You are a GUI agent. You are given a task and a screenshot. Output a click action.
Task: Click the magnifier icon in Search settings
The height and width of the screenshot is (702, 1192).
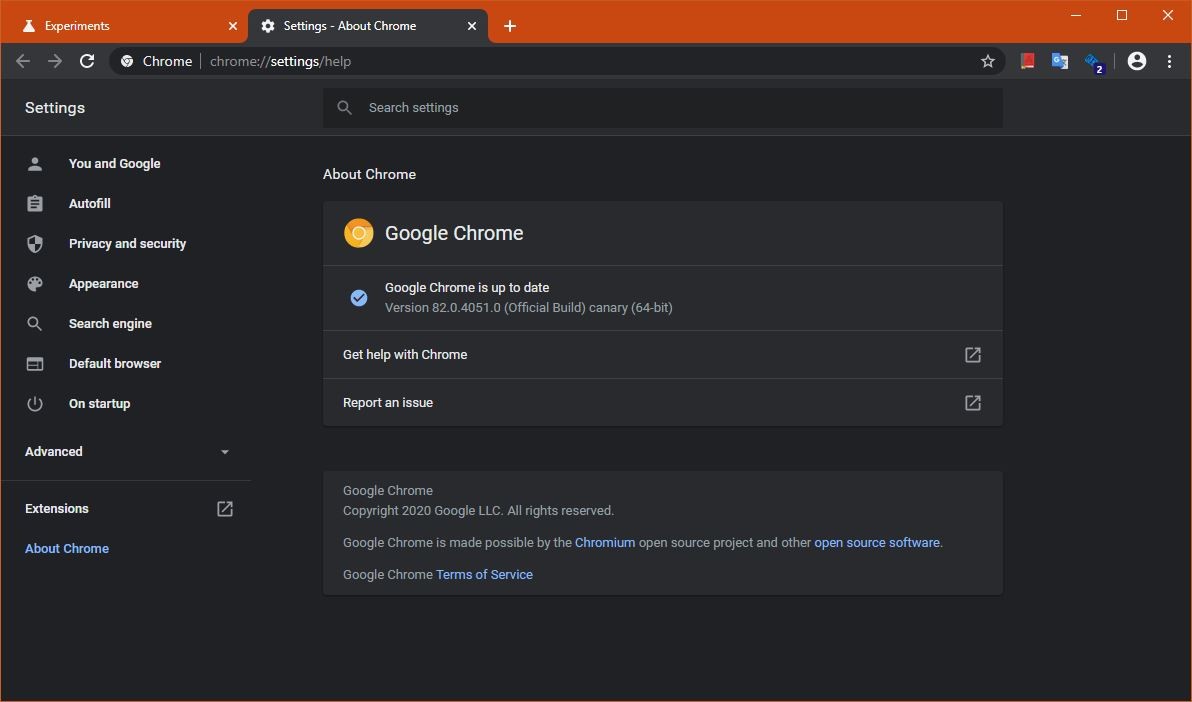(344, 108)
